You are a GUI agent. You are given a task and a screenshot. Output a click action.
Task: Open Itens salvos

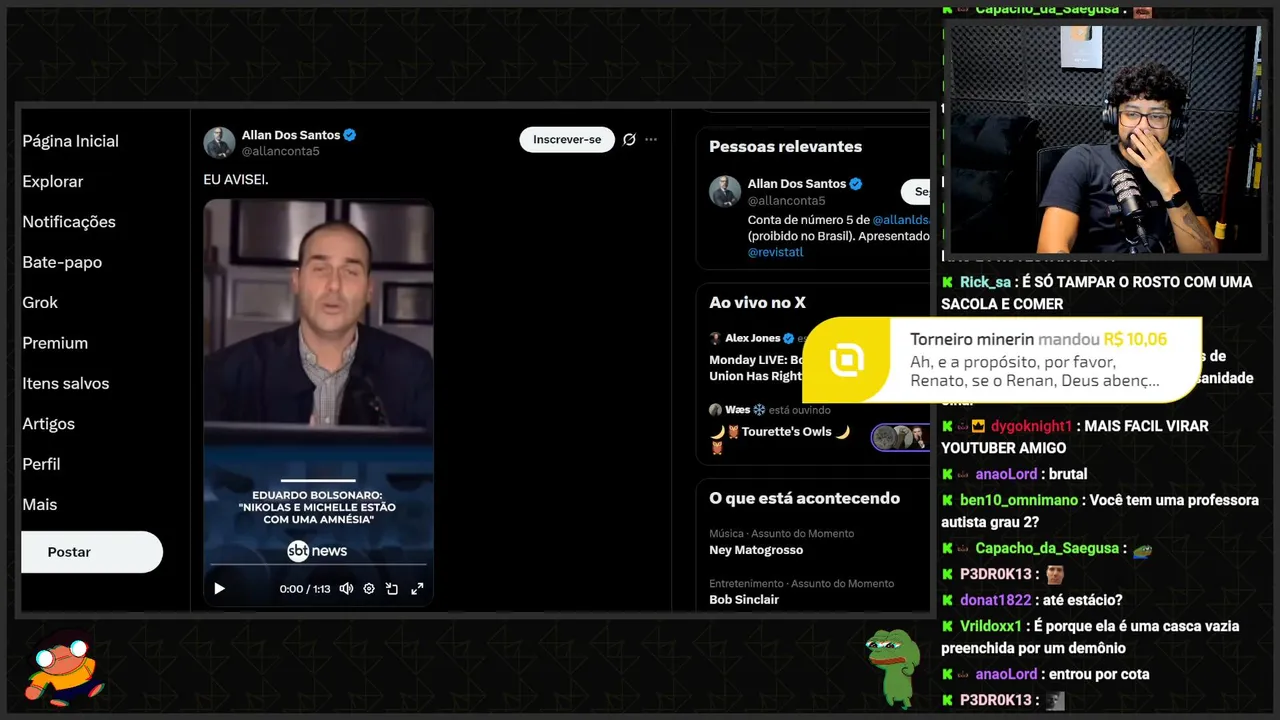tap(66, 384)
